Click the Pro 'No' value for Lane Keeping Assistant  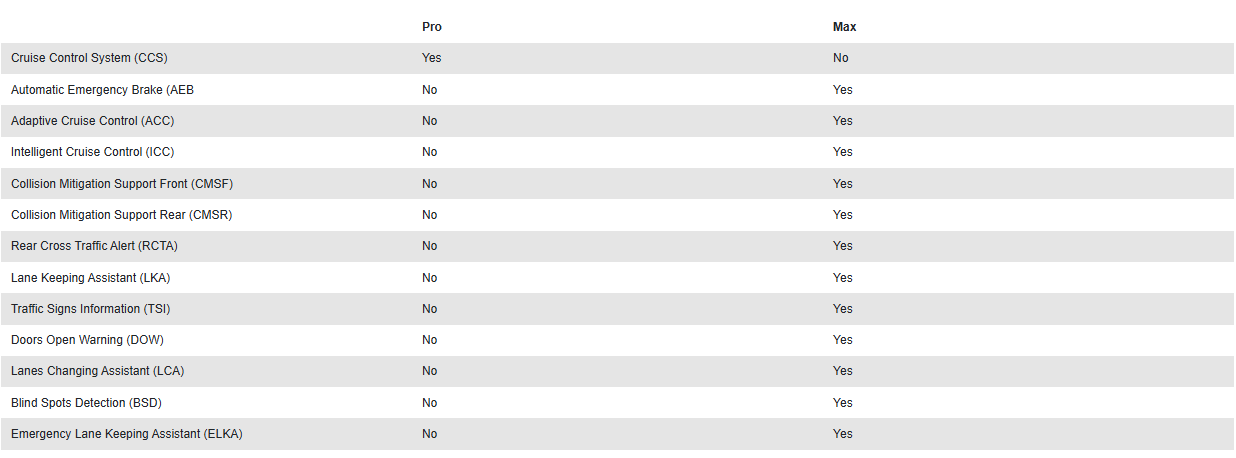click(x=429, y=278)
